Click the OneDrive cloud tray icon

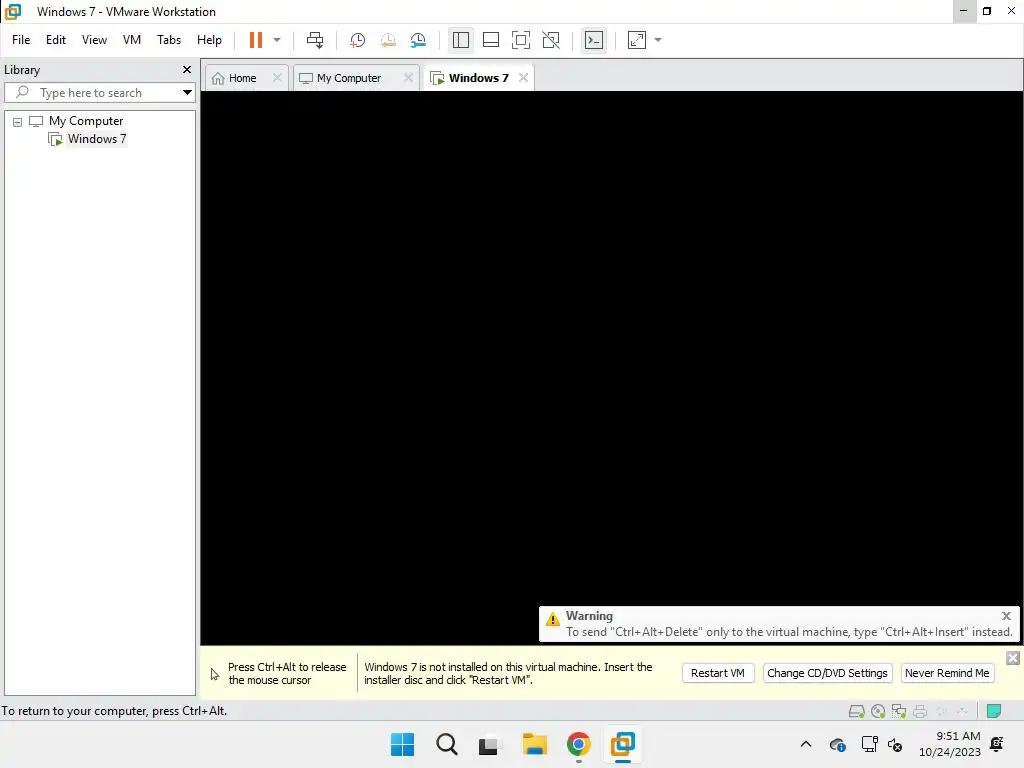pos(837,744)
